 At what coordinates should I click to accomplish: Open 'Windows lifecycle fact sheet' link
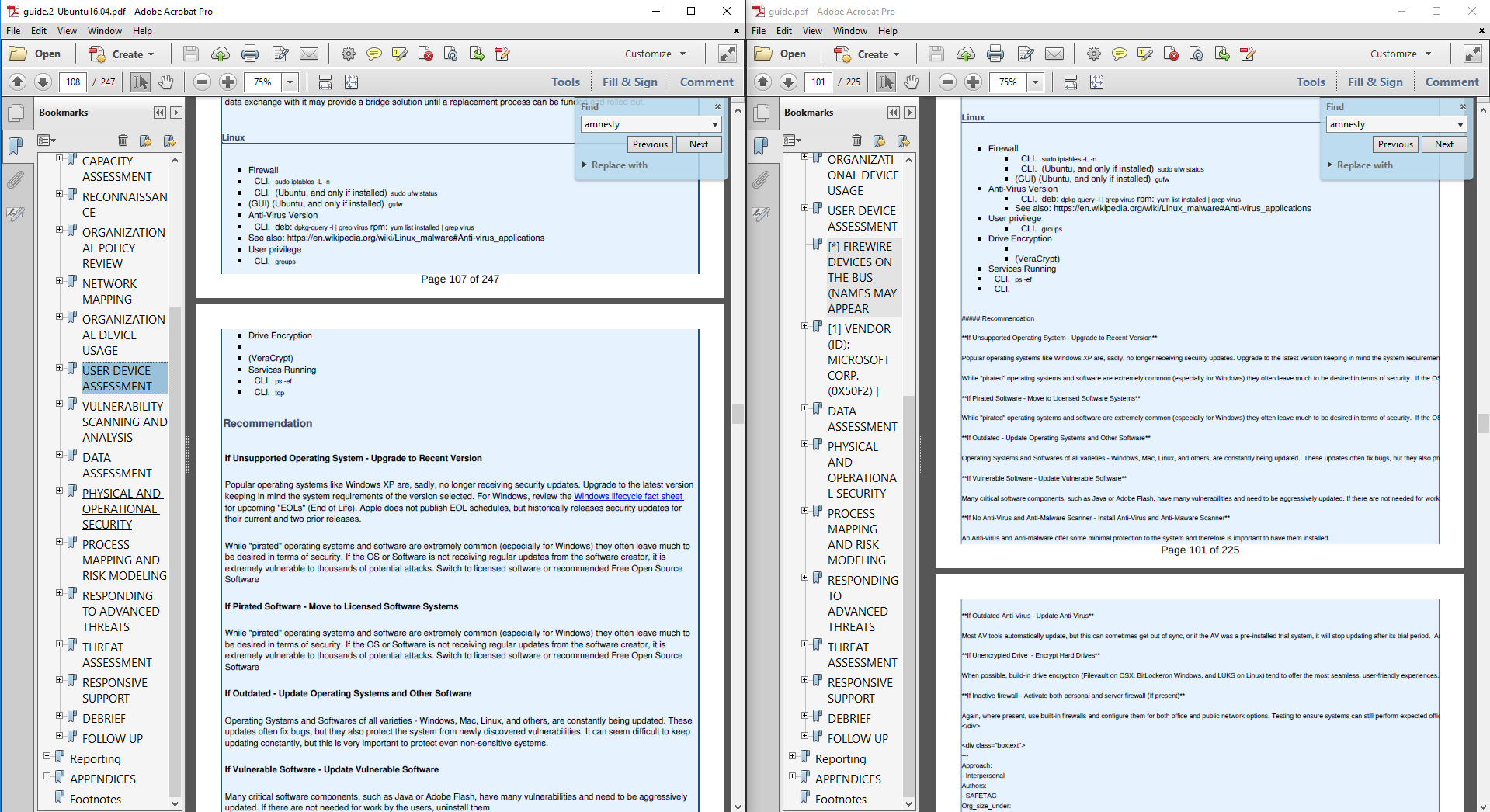(628, 496)
